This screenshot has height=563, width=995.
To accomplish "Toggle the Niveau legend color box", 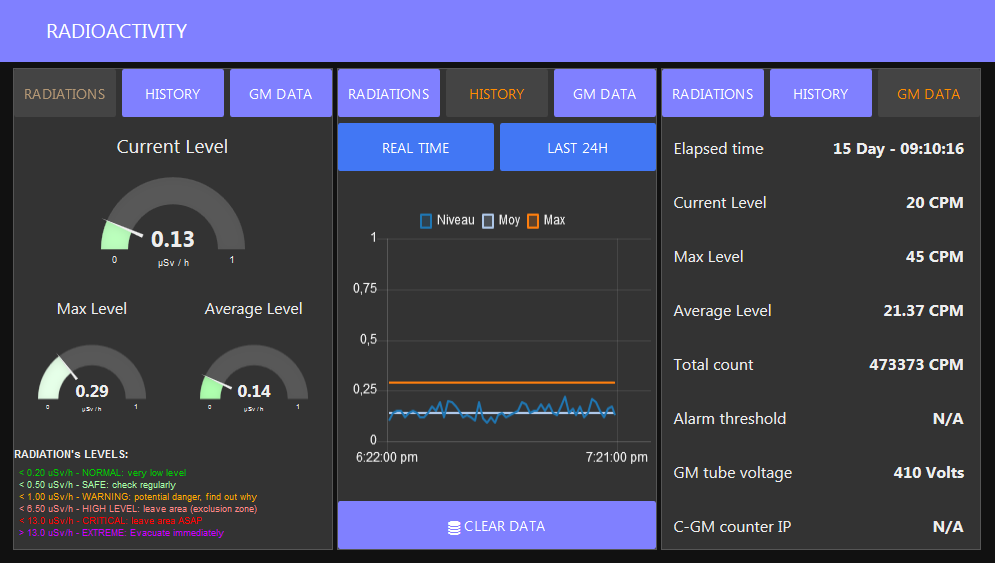I will [x=426, y=221].
